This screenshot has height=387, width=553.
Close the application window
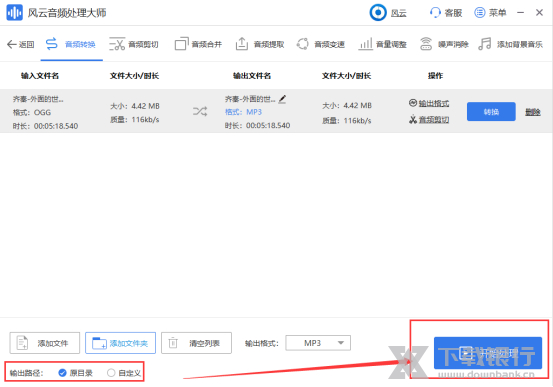point(539,13)
